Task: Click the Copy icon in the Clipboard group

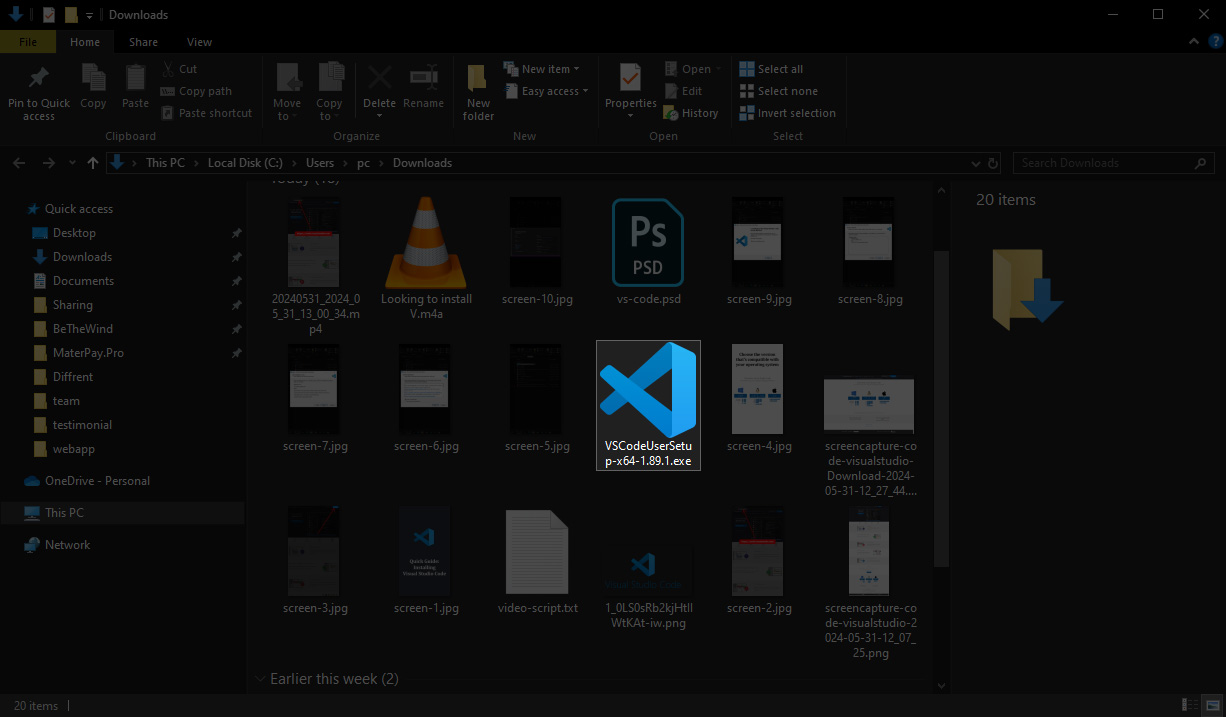Action: [x=93, y=78]
